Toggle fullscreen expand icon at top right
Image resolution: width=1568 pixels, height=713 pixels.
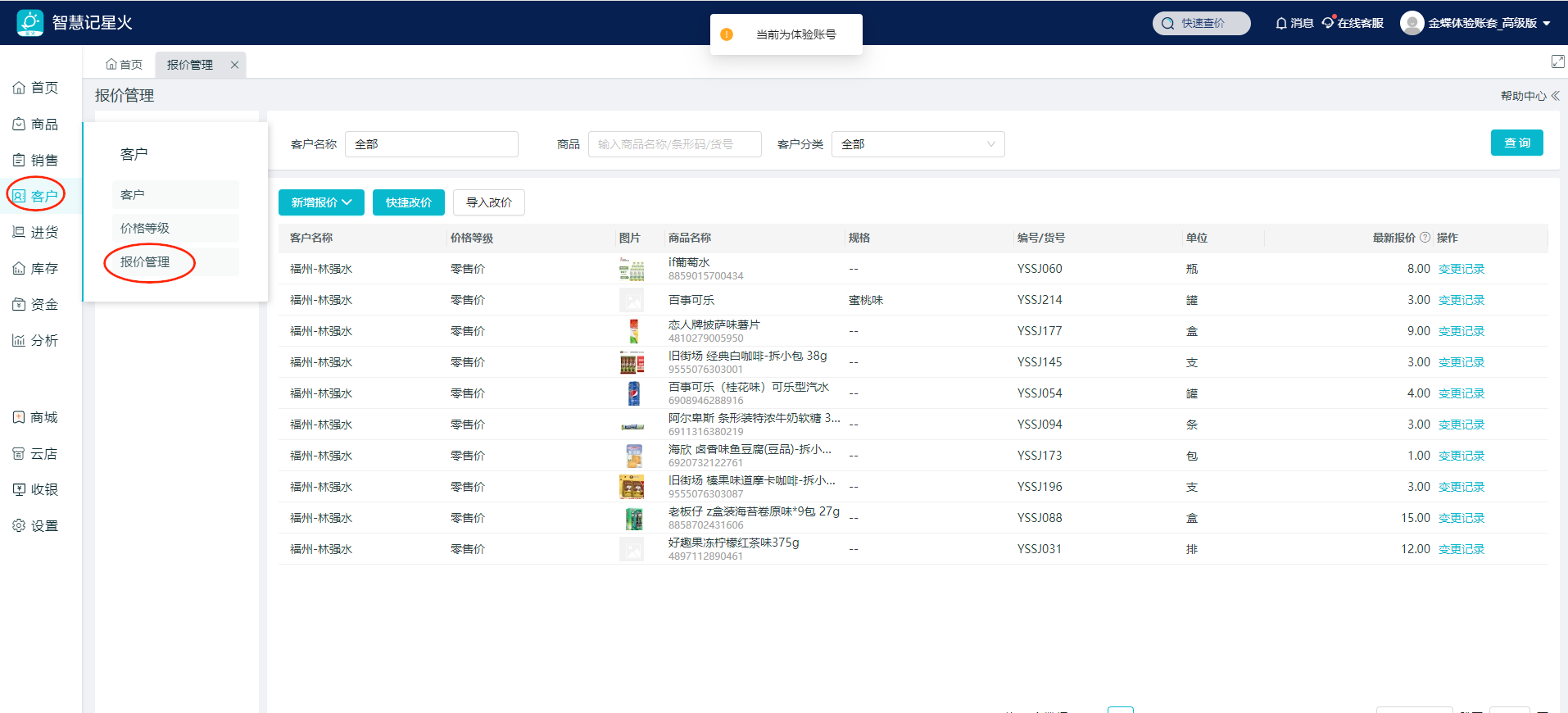(1557, 61)
